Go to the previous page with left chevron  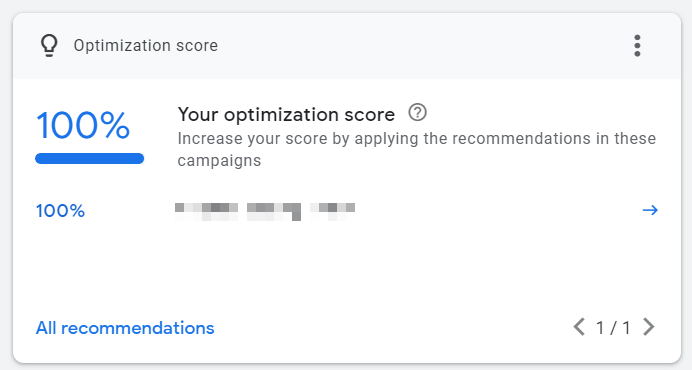coord(579,327)
